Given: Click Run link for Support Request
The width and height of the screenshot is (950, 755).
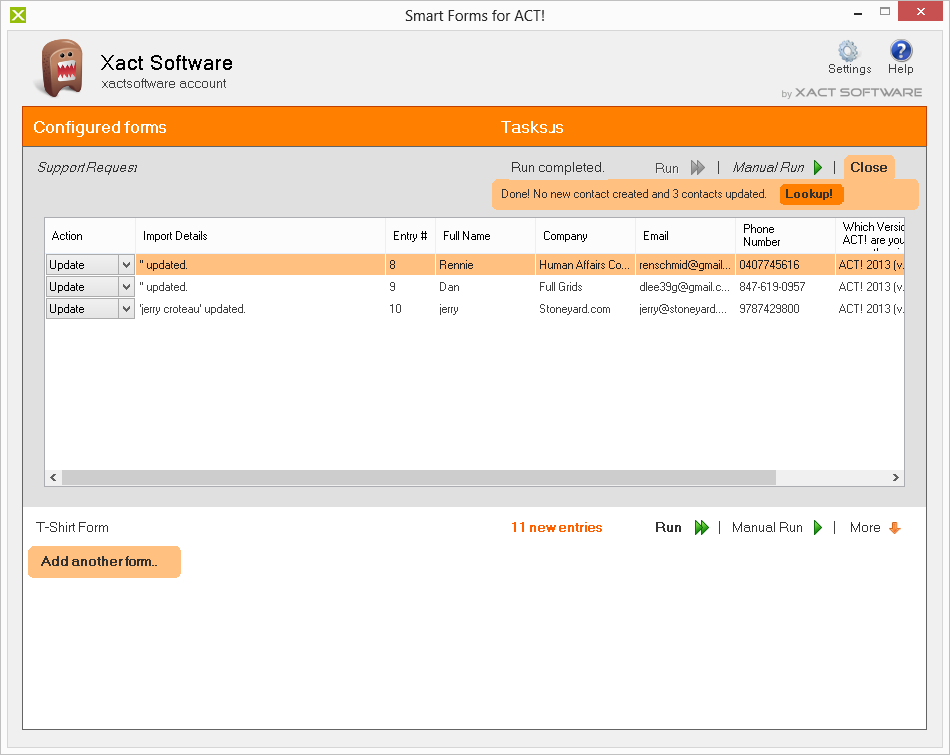Looking at the screenshot, I should [666, 168].
